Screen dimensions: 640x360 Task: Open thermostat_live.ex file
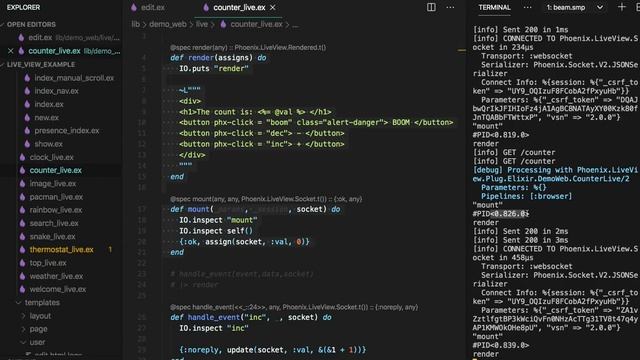[61, 249]
